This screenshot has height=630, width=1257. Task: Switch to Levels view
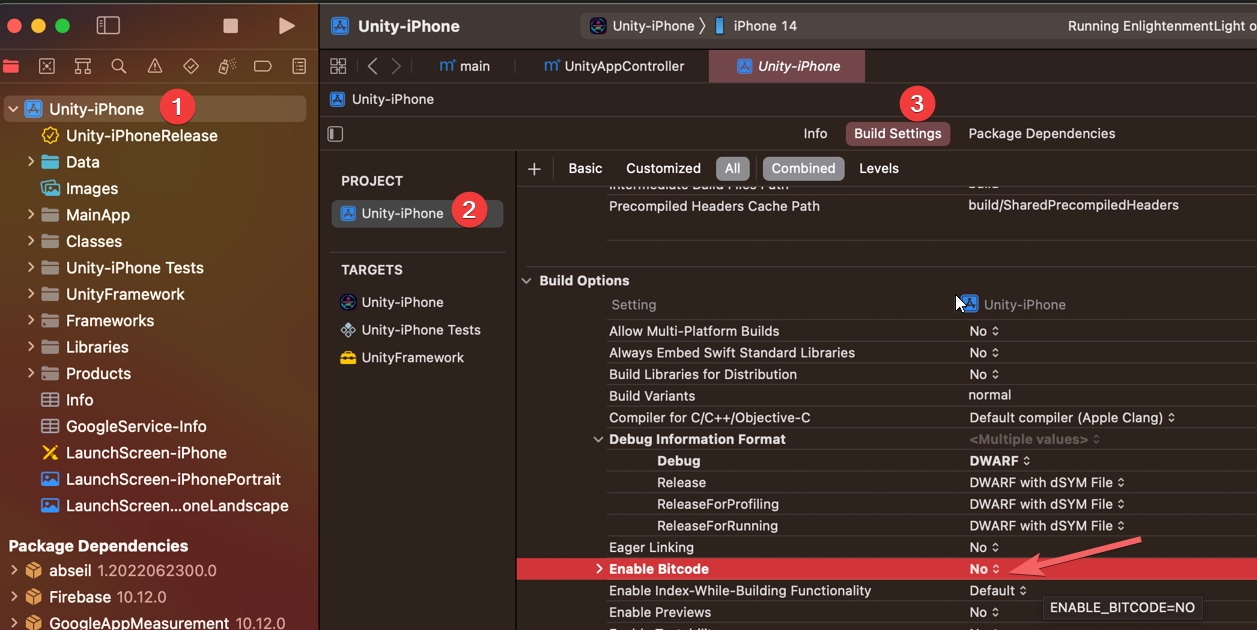[878, 169]
